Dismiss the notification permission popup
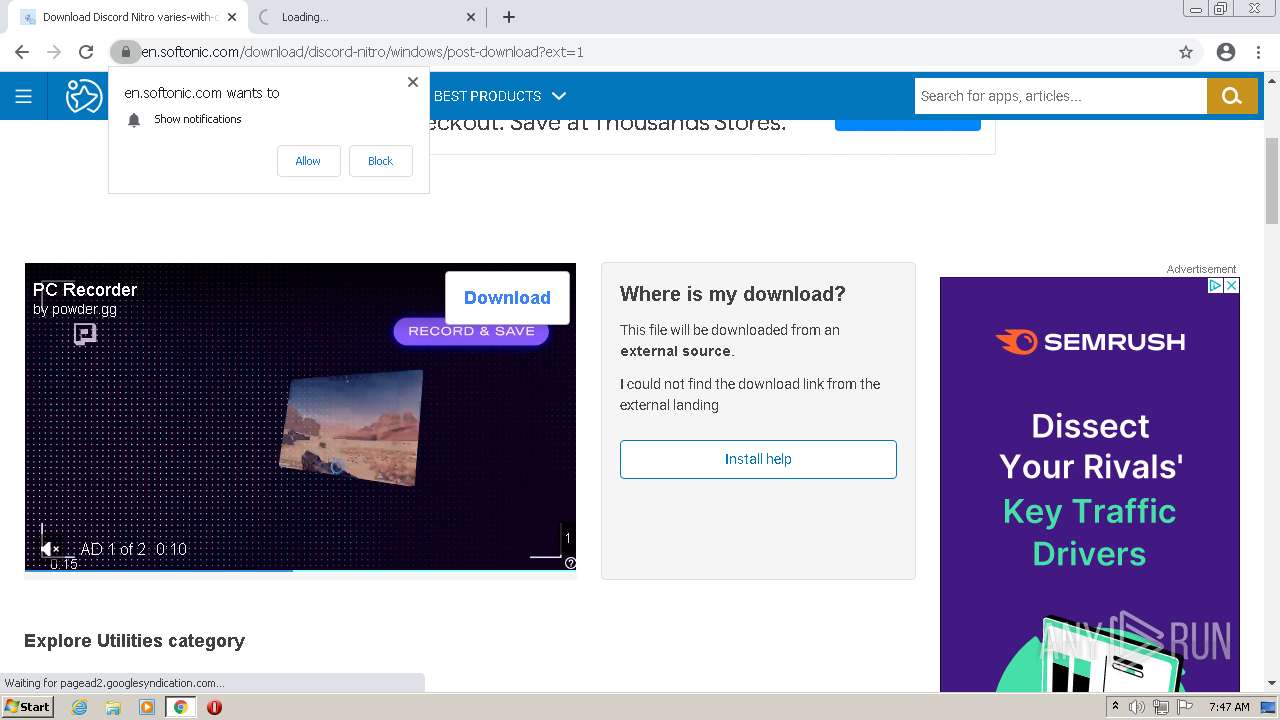Viewport: 1280px width, 720px height. 413,82
